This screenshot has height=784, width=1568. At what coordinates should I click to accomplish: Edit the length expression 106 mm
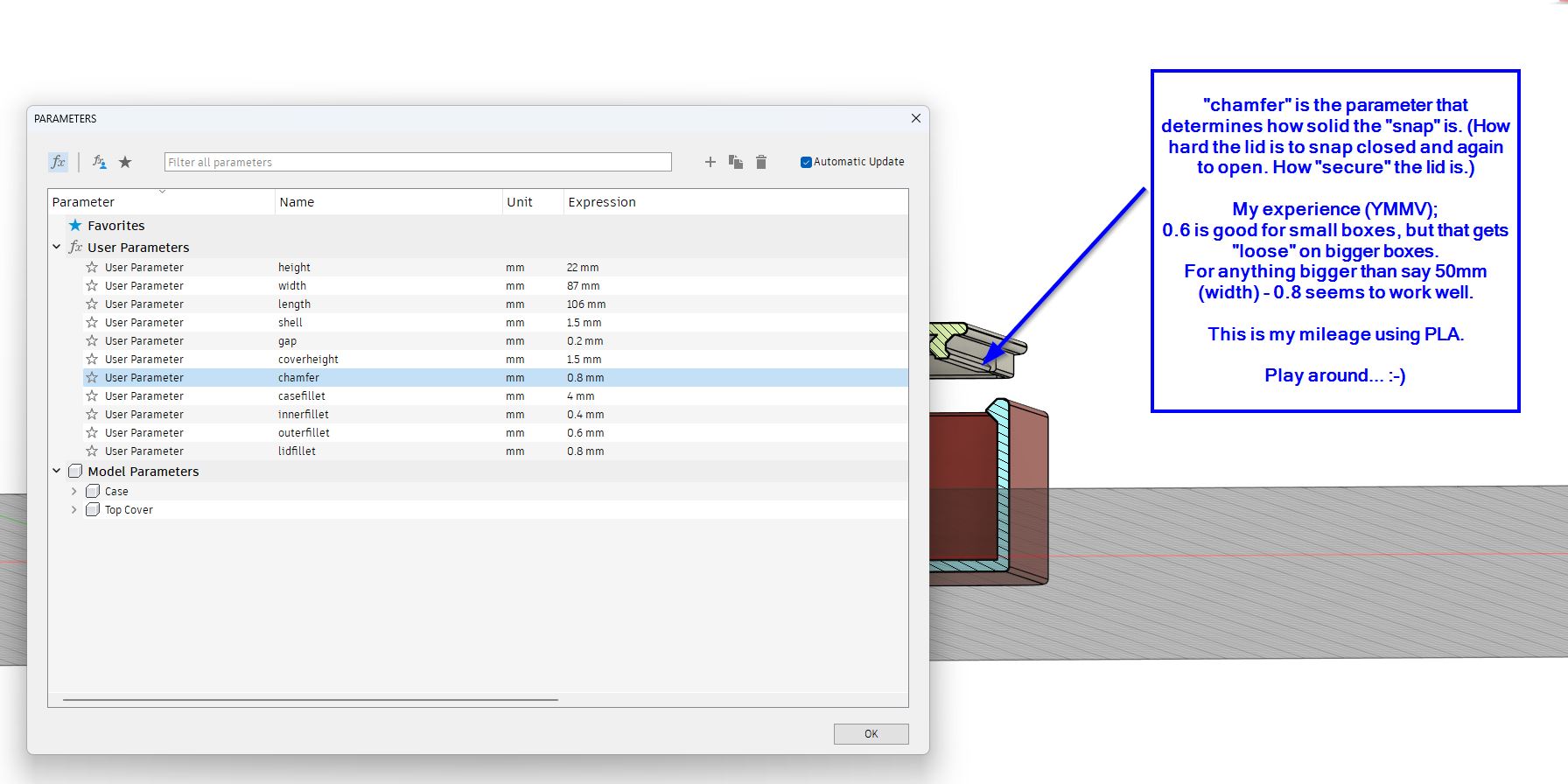click(586, 304)
